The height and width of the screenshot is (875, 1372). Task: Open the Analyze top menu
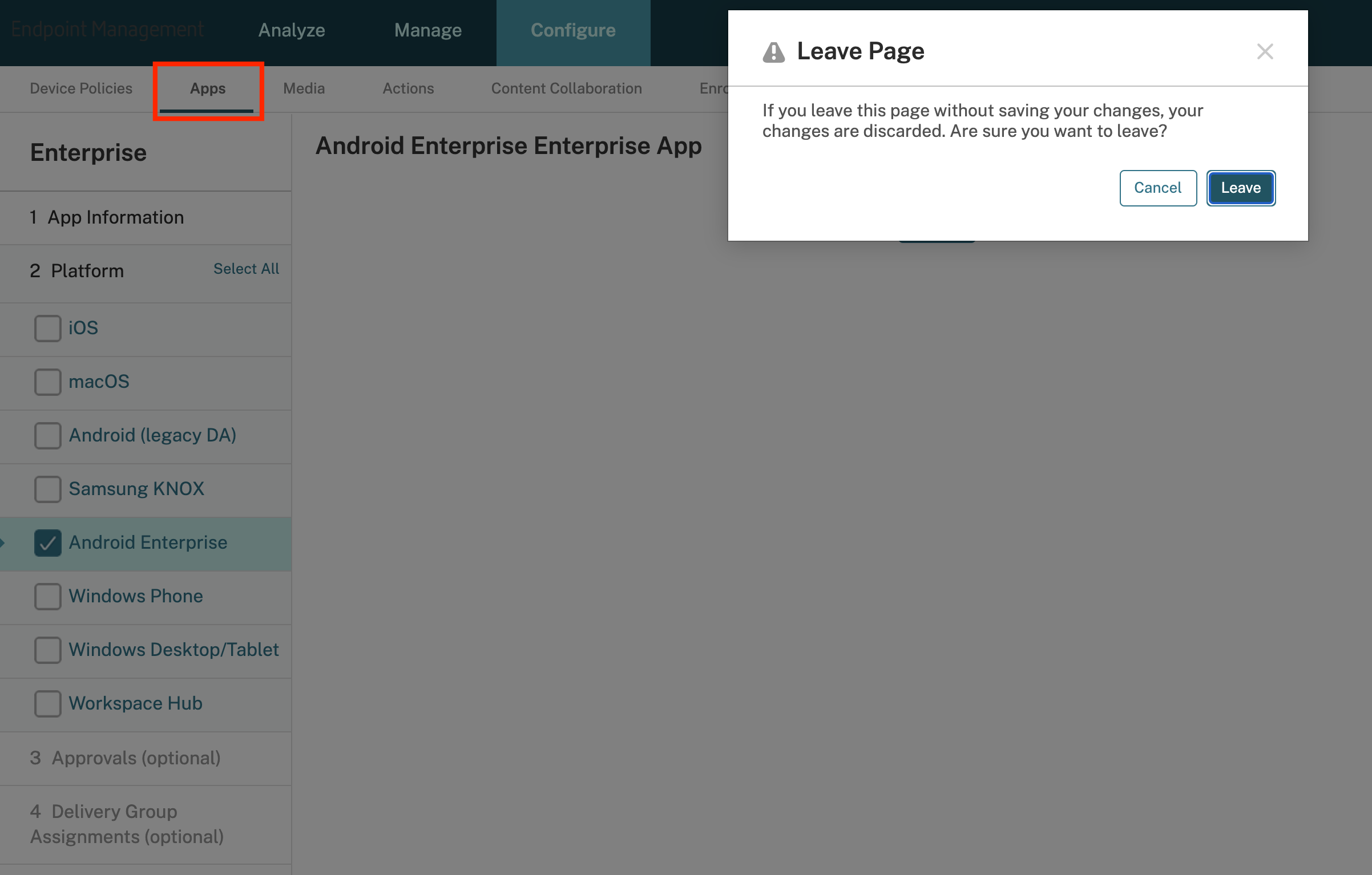pos(292,30)
